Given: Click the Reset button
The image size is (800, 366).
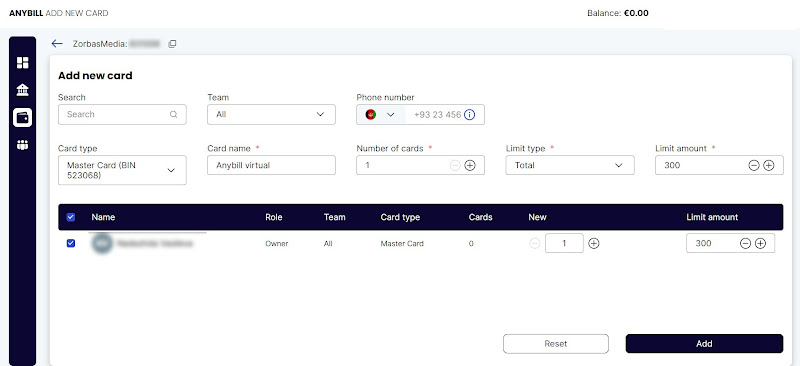Looking at the screenshot, I should click(556, 344).
